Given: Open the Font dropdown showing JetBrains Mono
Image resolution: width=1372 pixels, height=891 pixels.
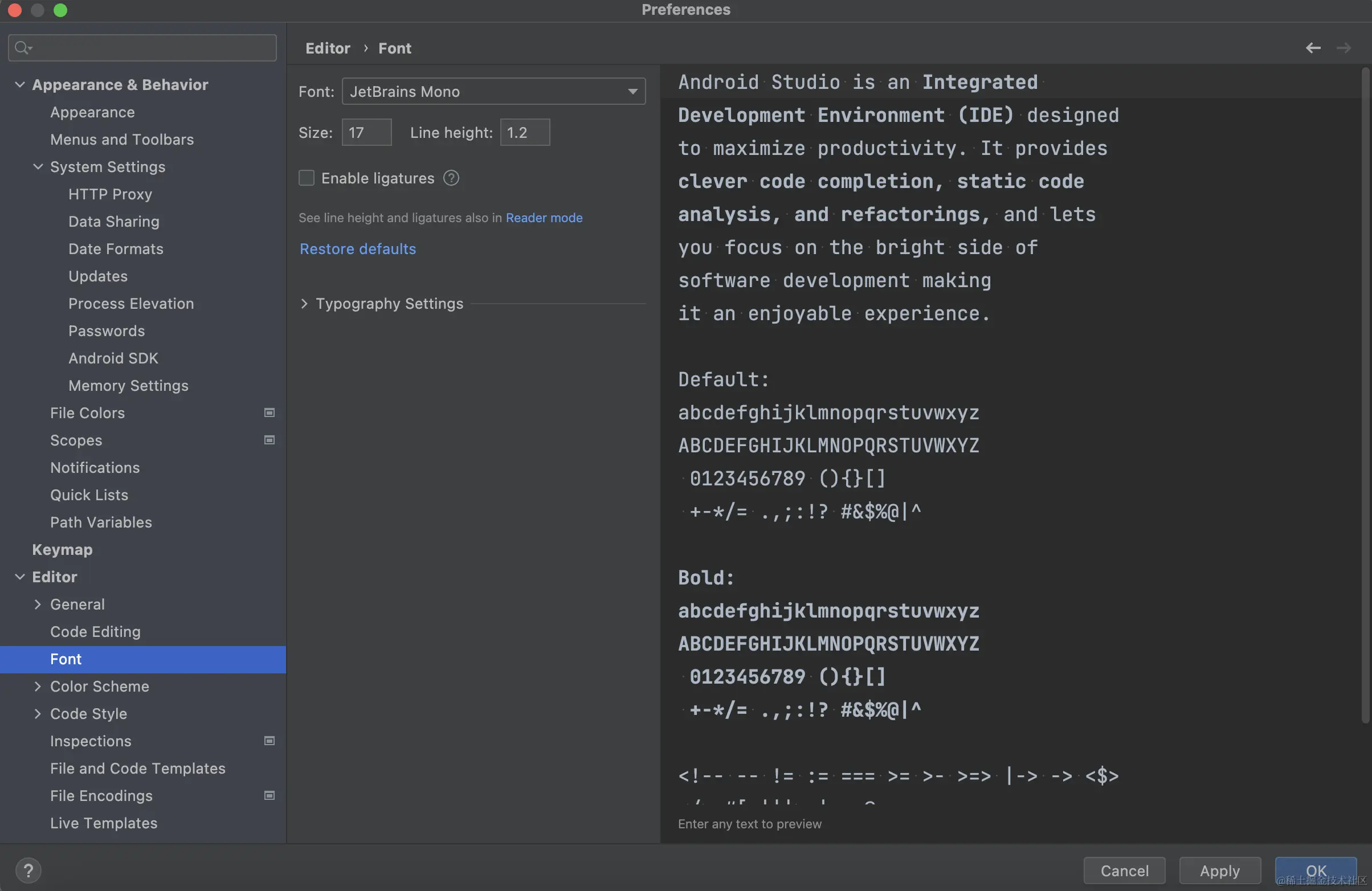Looking at the screenshot, I should point(493,92).
